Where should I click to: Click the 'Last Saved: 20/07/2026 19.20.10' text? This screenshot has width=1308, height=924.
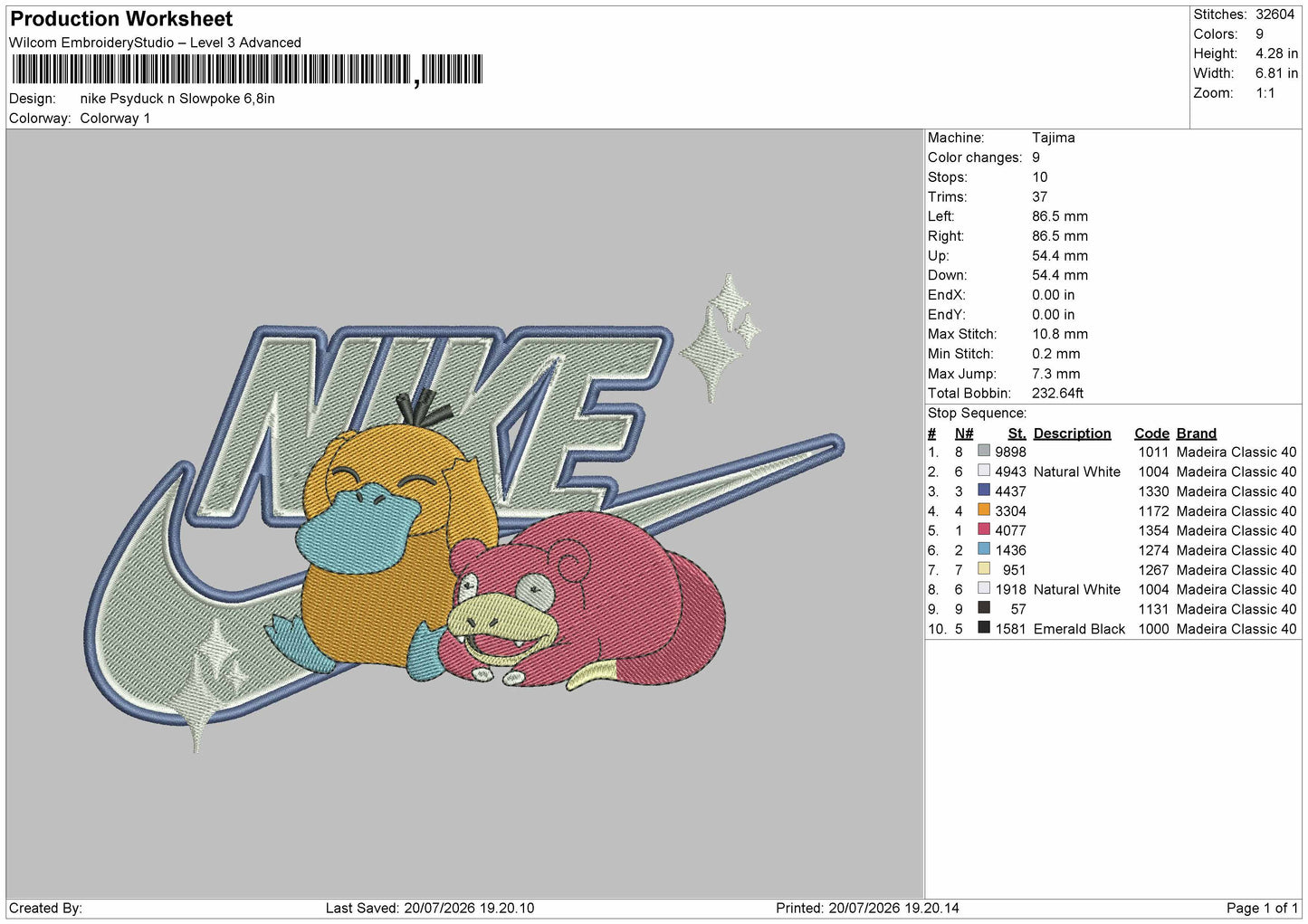pyautogui.click(x=430, y=908)
